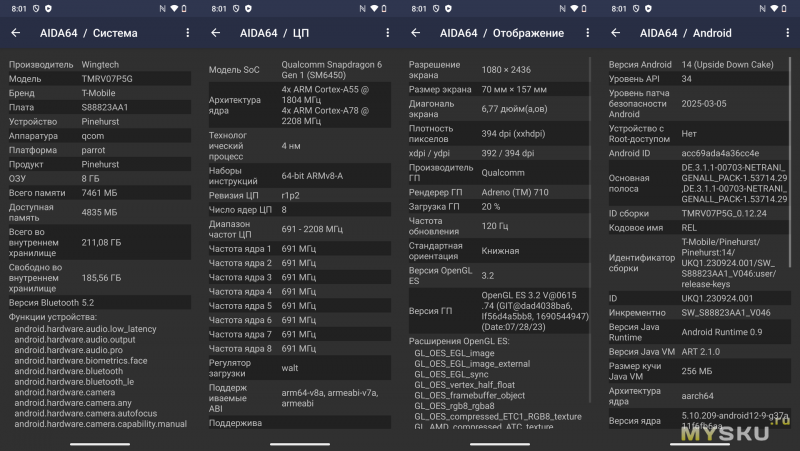Image resolution: width=800 pixels, height=451 pixels.
Task: Select the Размер экрана 70 мм row
Action: pyautogui.click(x=498, y=89)
